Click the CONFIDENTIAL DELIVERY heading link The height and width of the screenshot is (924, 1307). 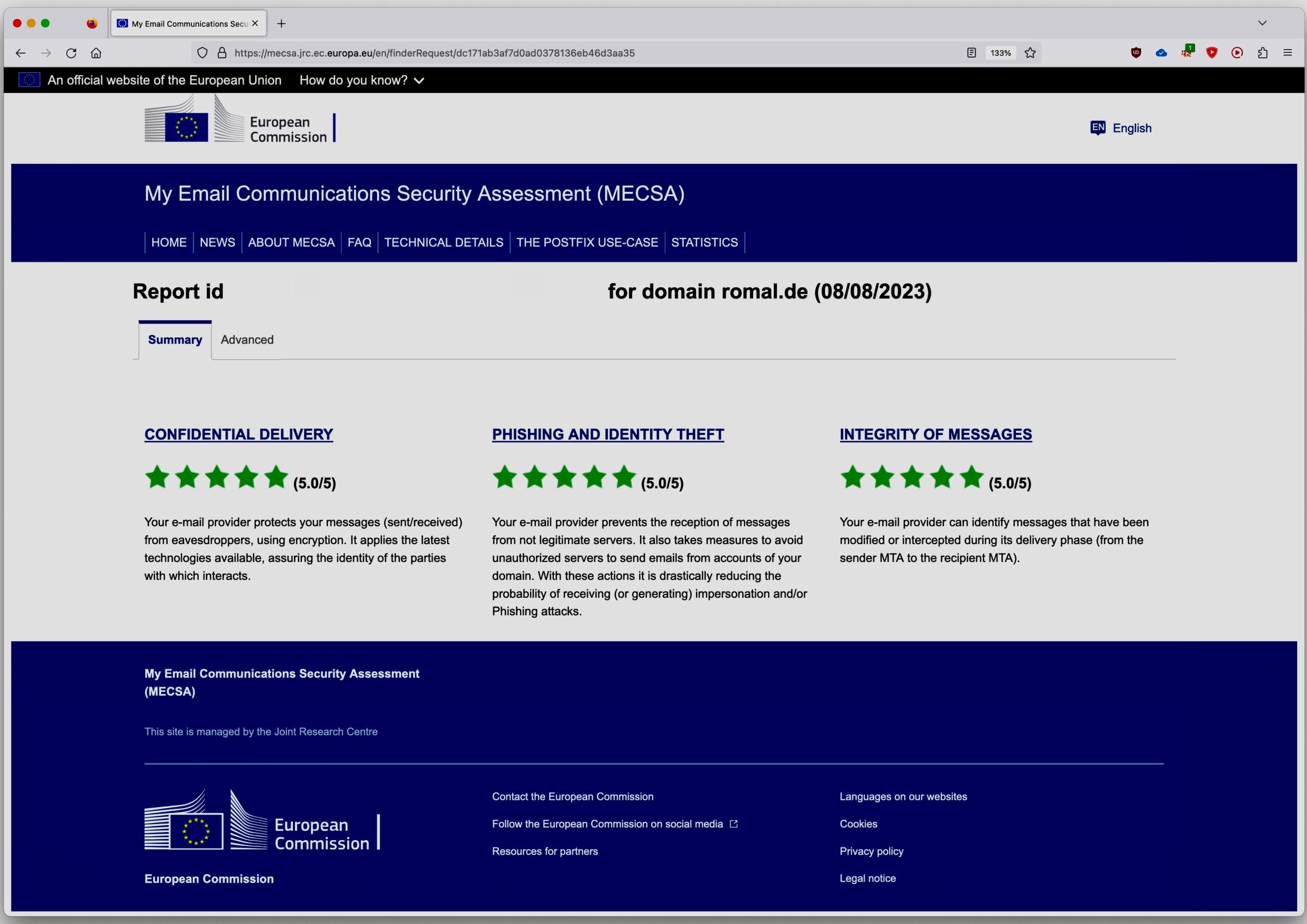tap(238, 434)
